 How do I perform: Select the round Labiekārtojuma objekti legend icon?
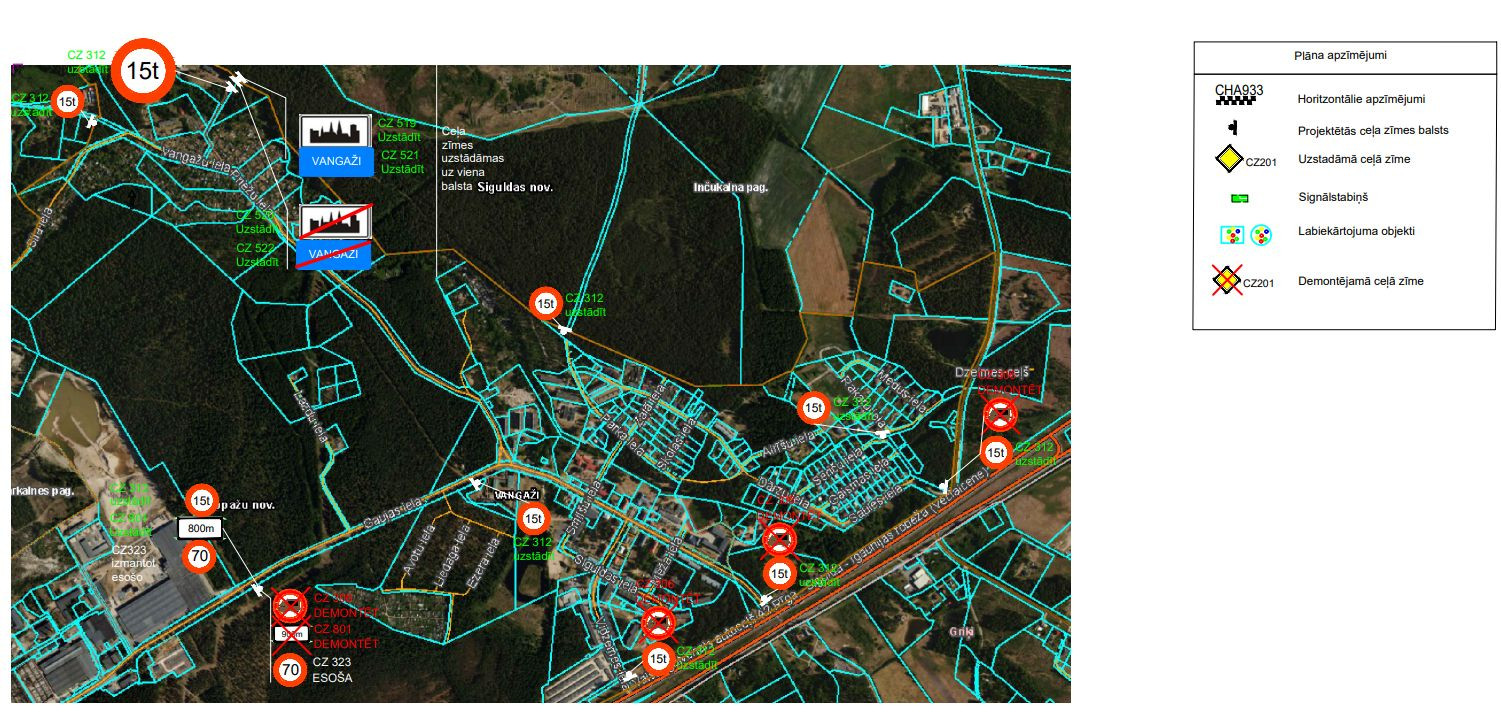[x=1262, y=235]
